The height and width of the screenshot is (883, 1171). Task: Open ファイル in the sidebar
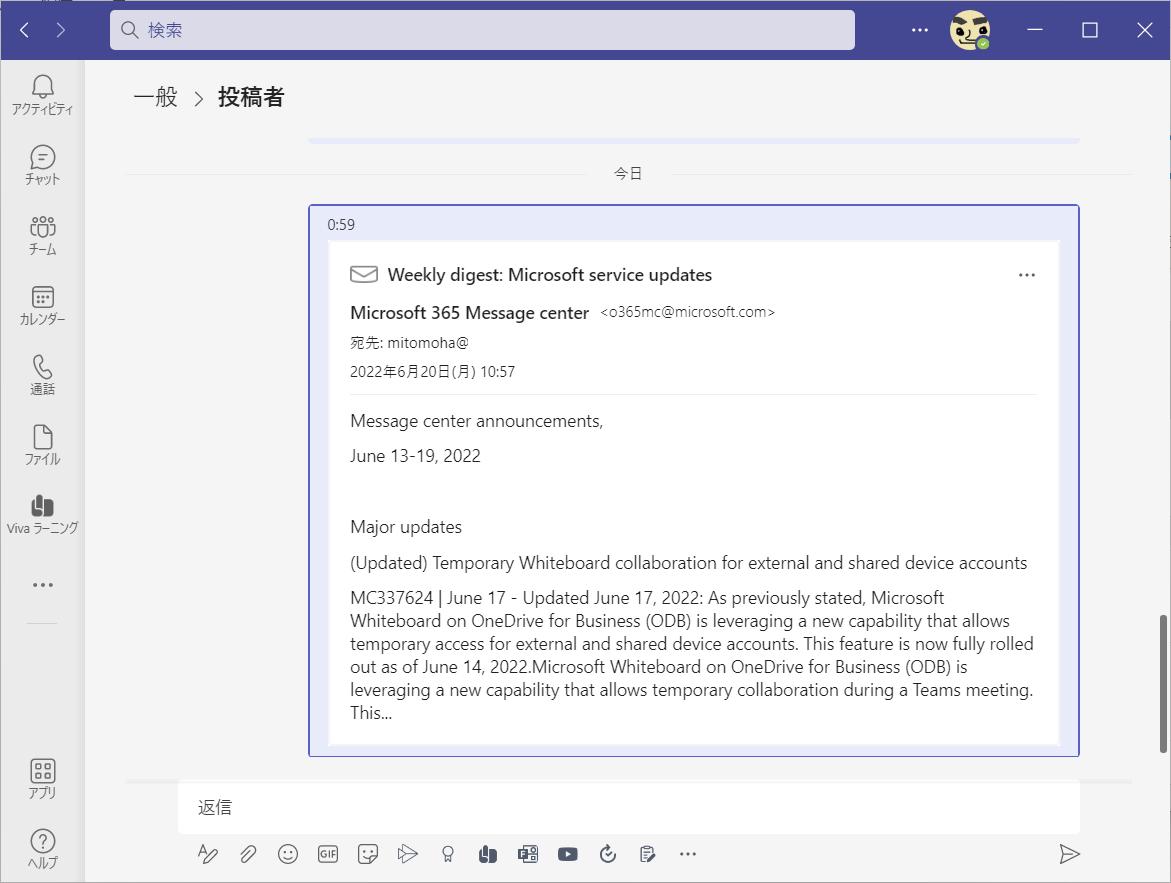click(x=43, y=445)
